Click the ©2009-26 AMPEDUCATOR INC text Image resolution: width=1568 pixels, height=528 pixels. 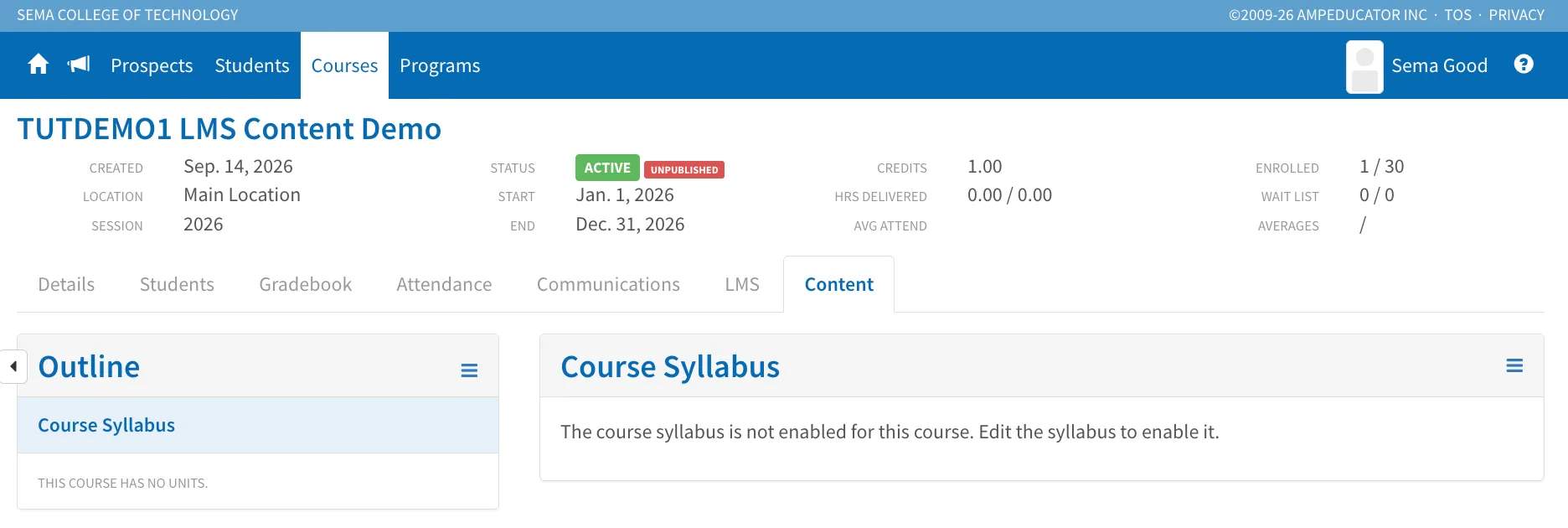click(x=1328, y=15)
